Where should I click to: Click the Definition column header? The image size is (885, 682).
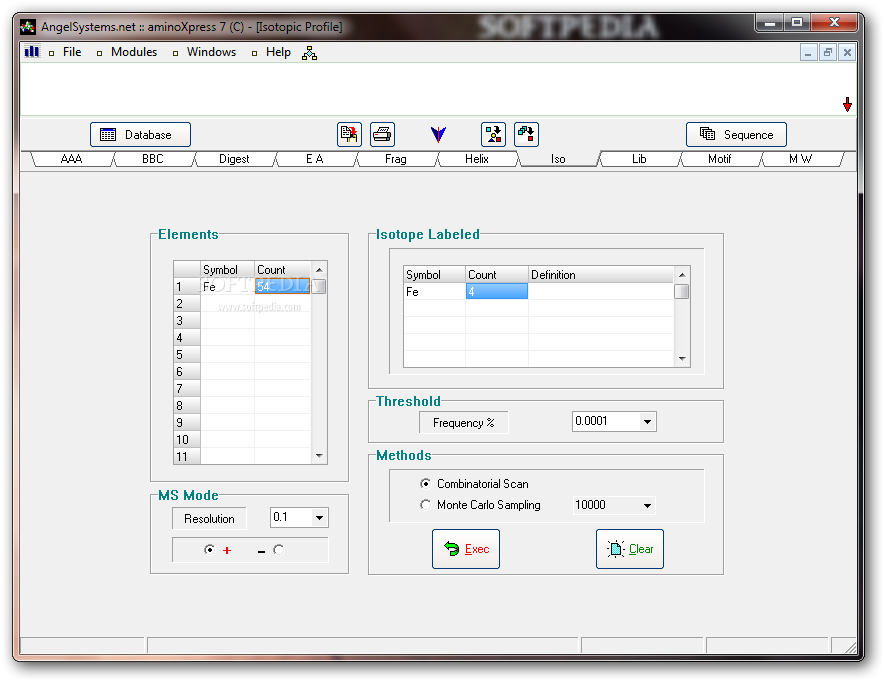pyautogui.click(x=601, y=275)
